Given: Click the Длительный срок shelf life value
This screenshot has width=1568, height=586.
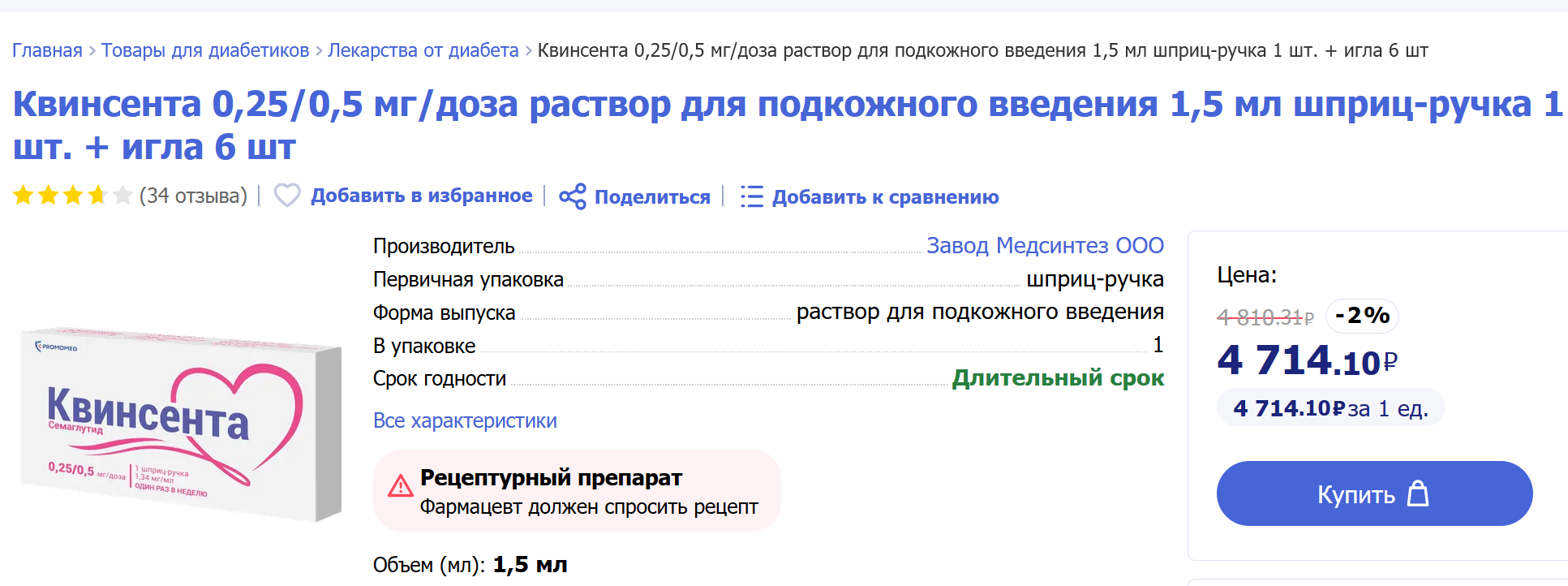Looking at the screenshot, I should (1058, 378).
